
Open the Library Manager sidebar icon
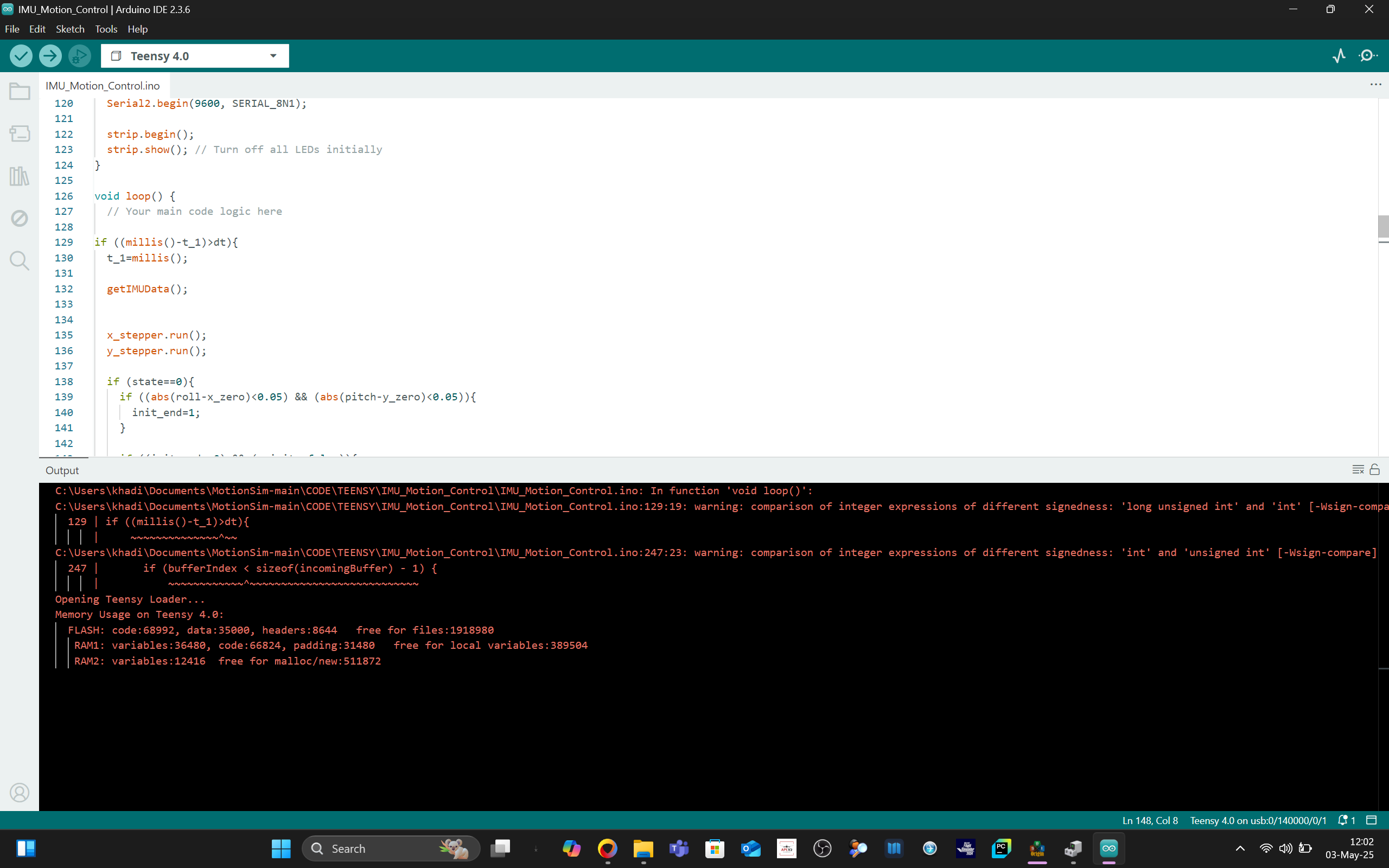[x=20, y=176]
